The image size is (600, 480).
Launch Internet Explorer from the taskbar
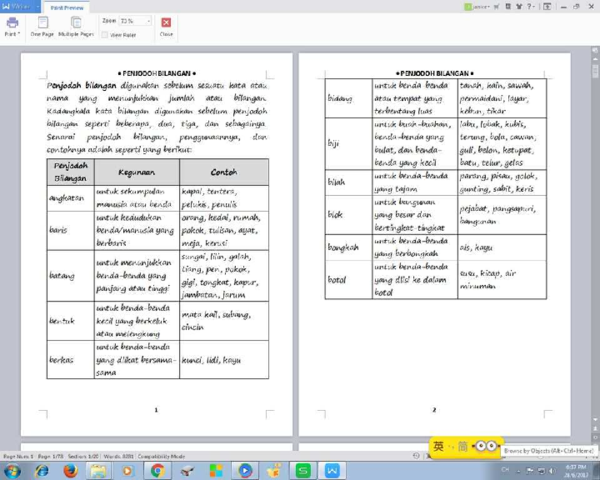point(42,470)
